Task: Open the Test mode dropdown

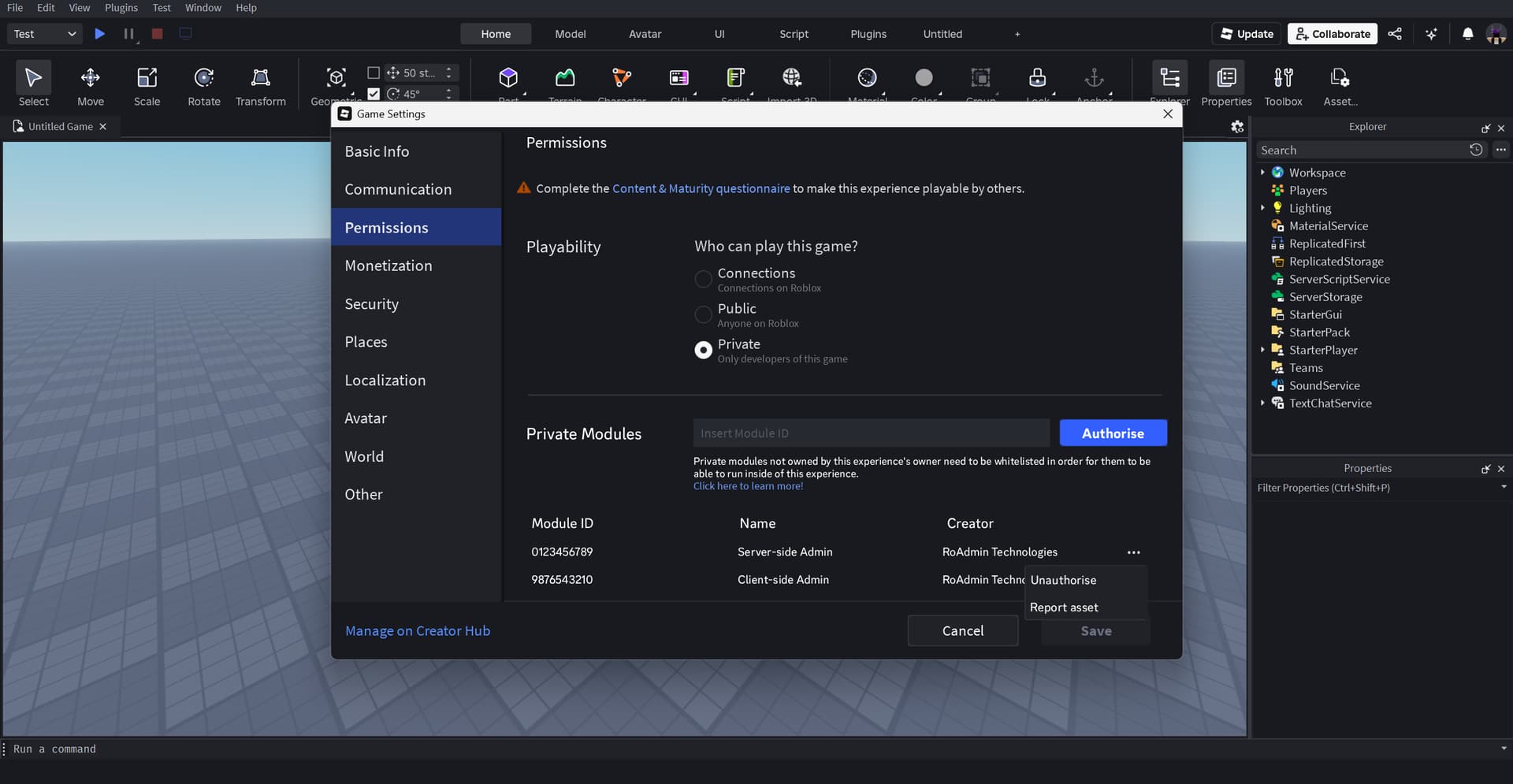Action: click(45, 34)
